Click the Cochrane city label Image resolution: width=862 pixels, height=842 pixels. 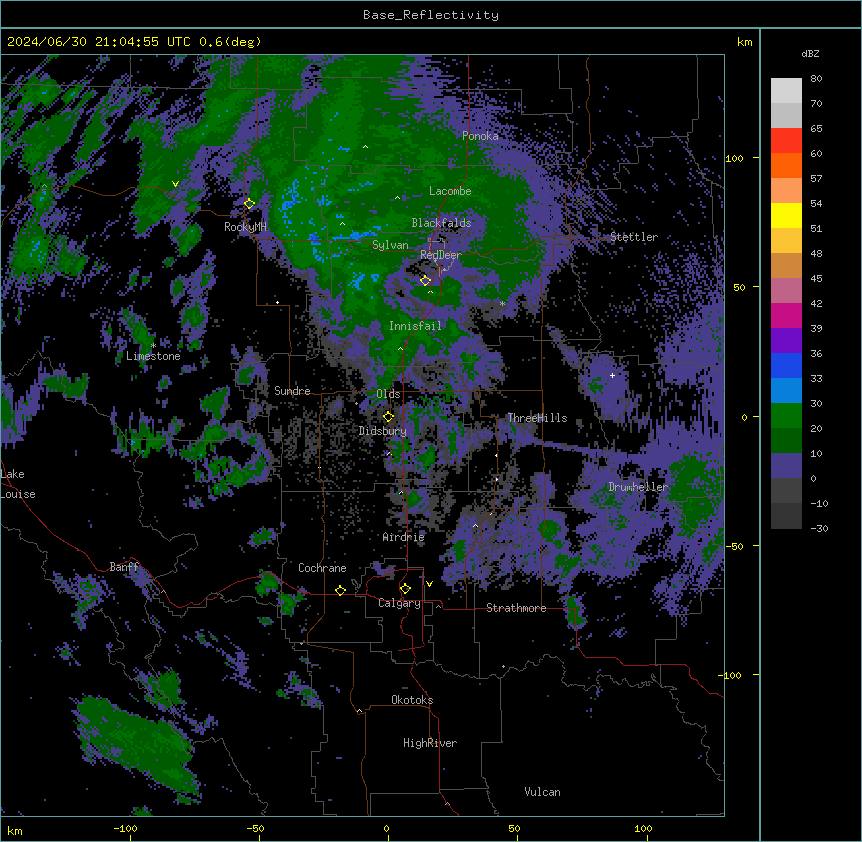(322, 568)
